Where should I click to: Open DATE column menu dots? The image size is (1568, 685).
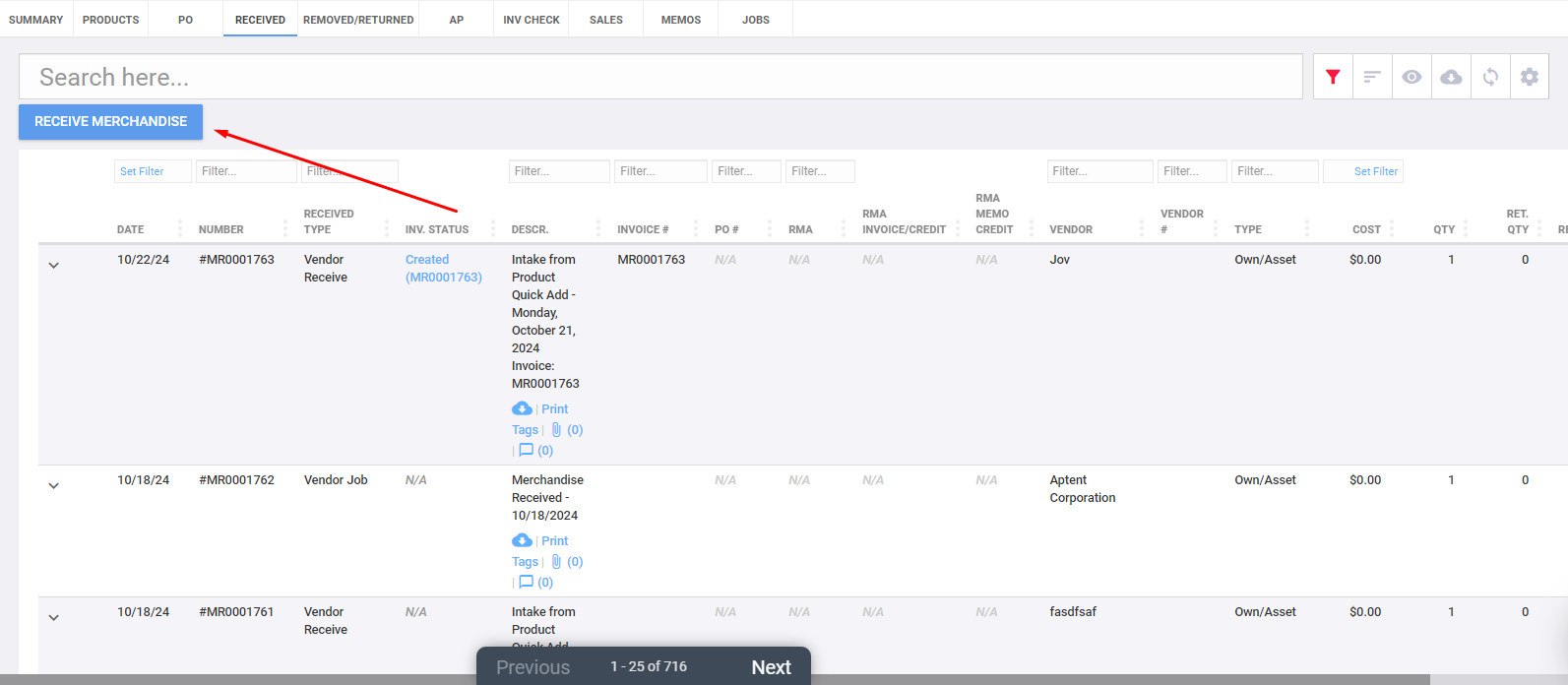[180, 228]
